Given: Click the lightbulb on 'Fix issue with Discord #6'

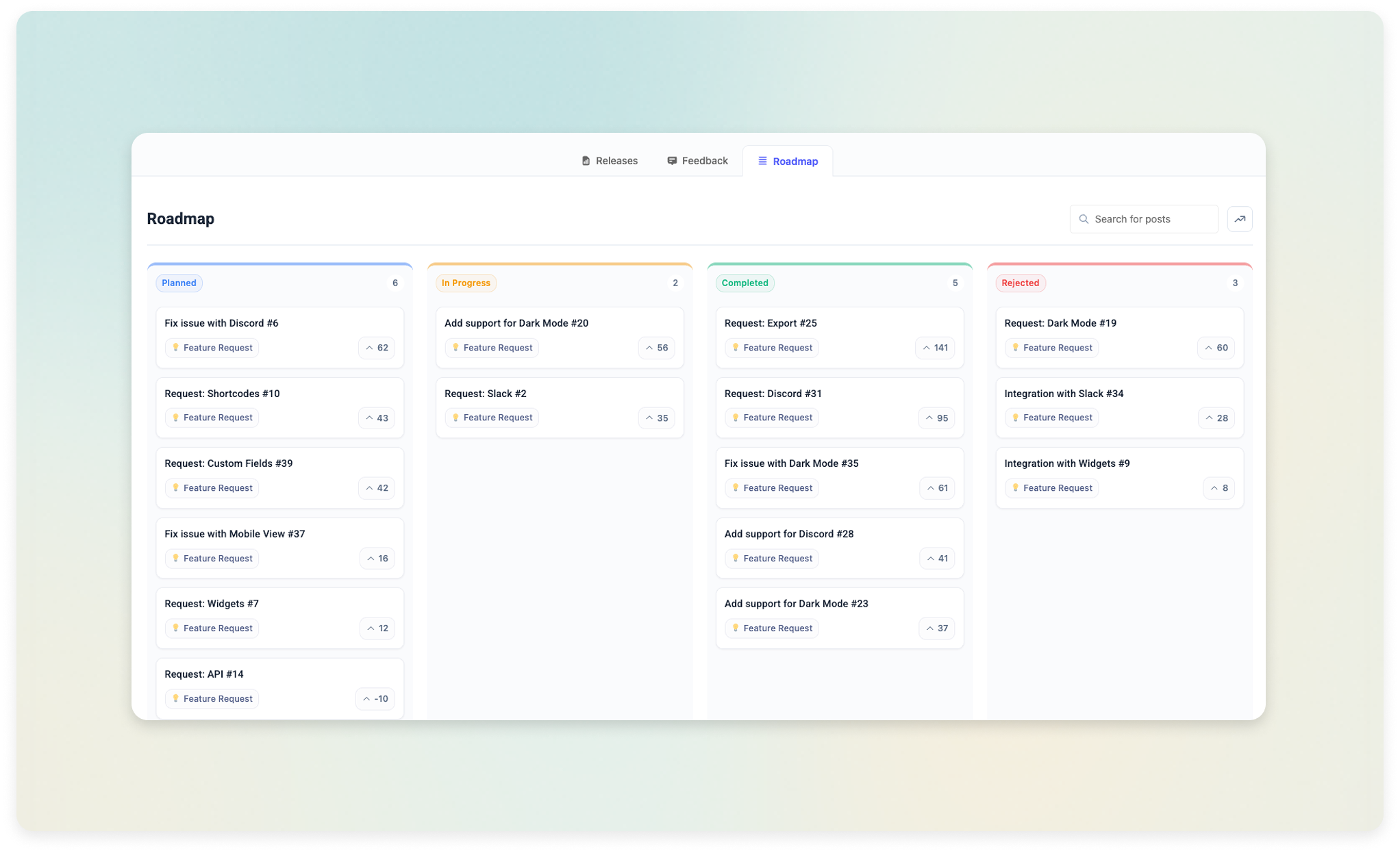Looking at the screenshot, I should point(177,348).
